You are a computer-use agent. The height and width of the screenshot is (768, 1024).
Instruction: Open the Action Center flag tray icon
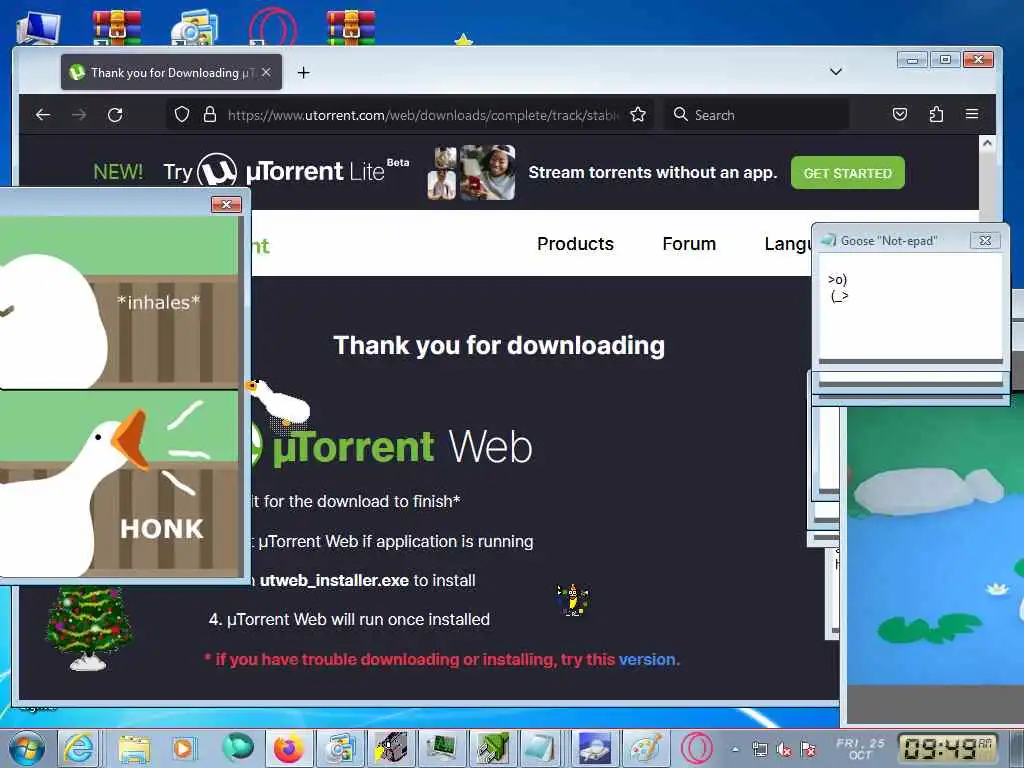tap(808, 750)
